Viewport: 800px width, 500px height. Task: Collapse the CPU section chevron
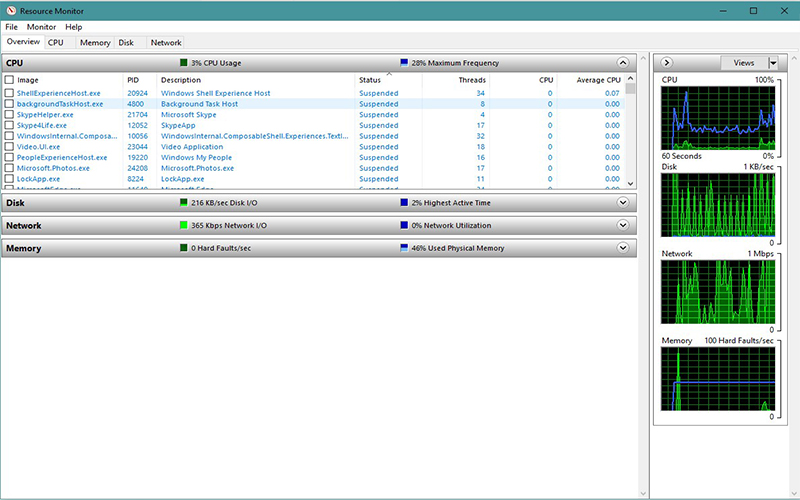click(x=622, y=63)
